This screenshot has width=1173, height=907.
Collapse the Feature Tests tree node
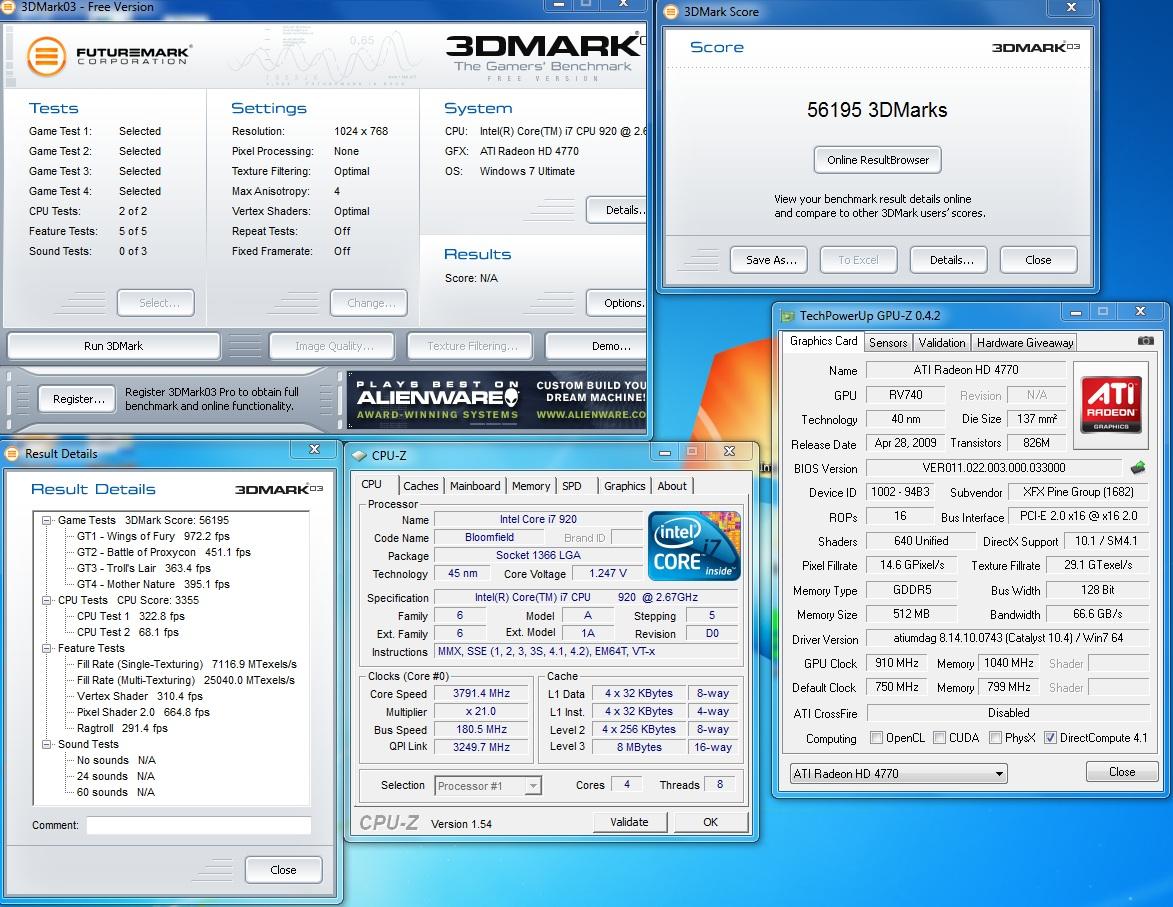click(x=46, y=648)
